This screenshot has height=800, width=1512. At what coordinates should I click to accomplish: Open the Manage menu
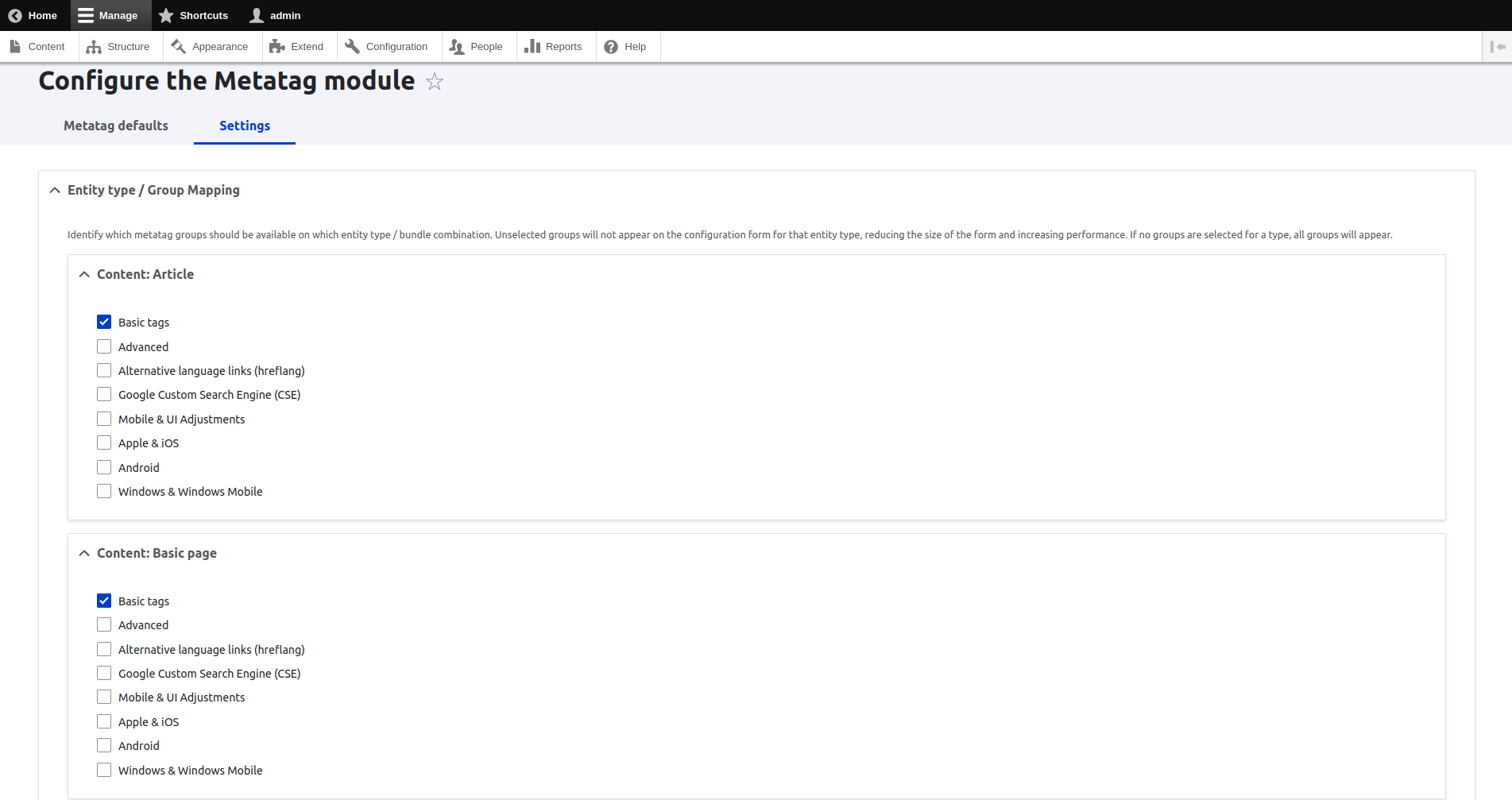pyautogui.click(x=110, y=15)
